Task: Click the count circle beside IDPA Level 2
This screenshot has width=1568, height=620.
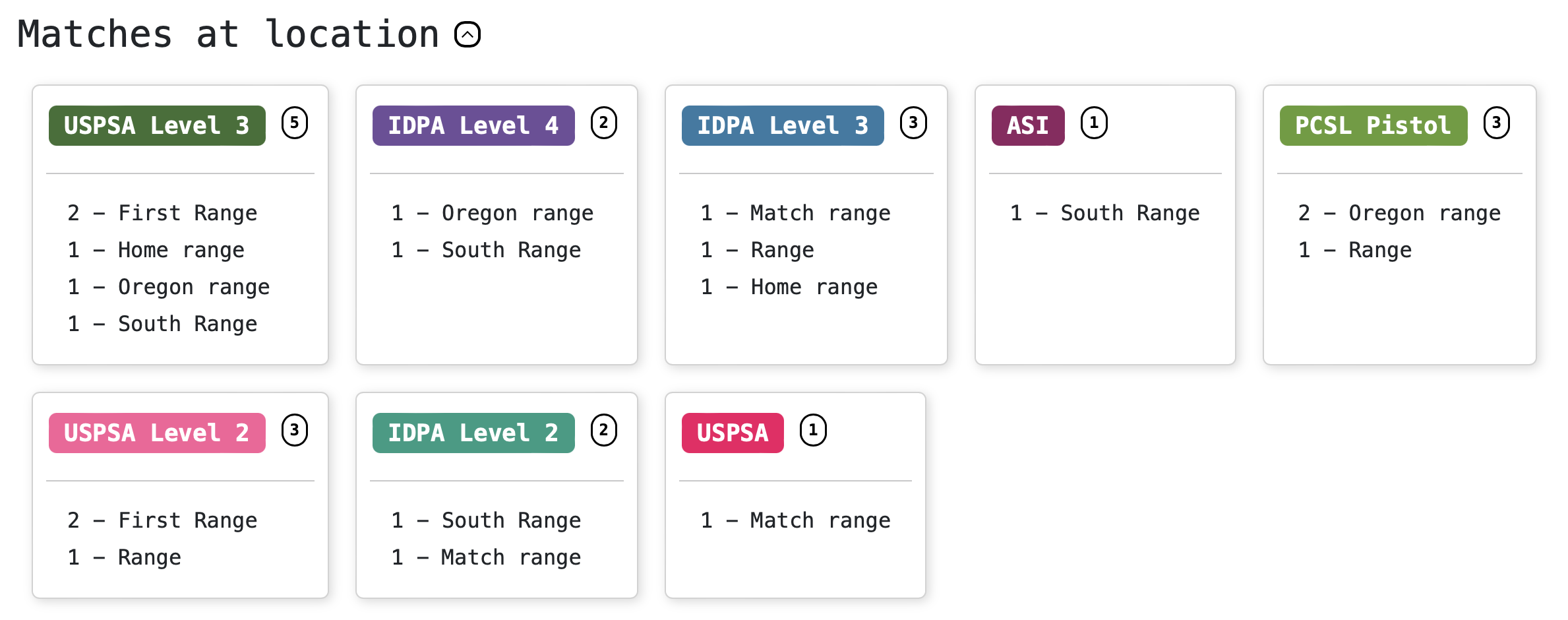Action: tap(604, 430)
